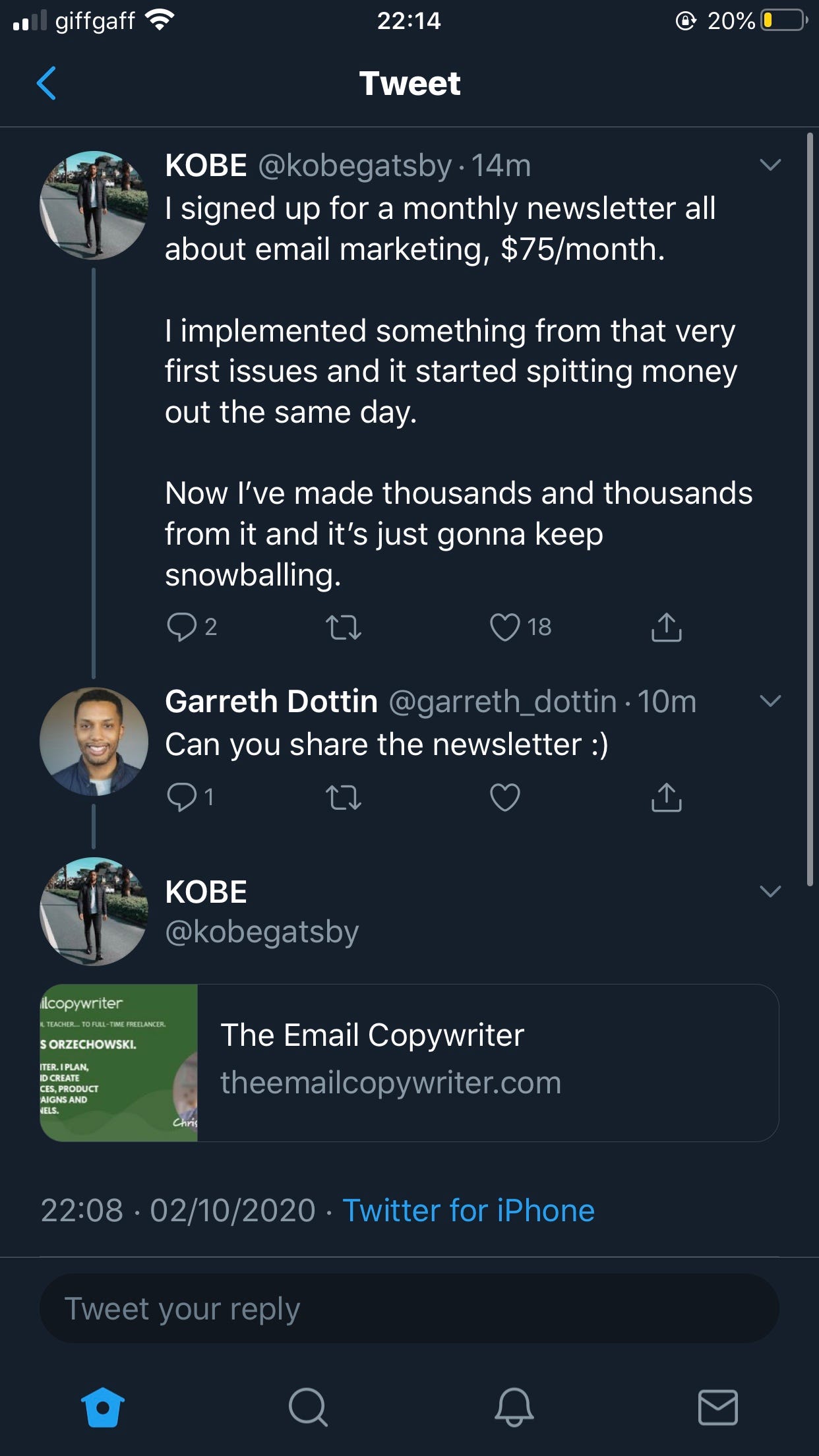Open Garreth Dottin tweet options chevron
819x1456 pixels.
point(770,700)
